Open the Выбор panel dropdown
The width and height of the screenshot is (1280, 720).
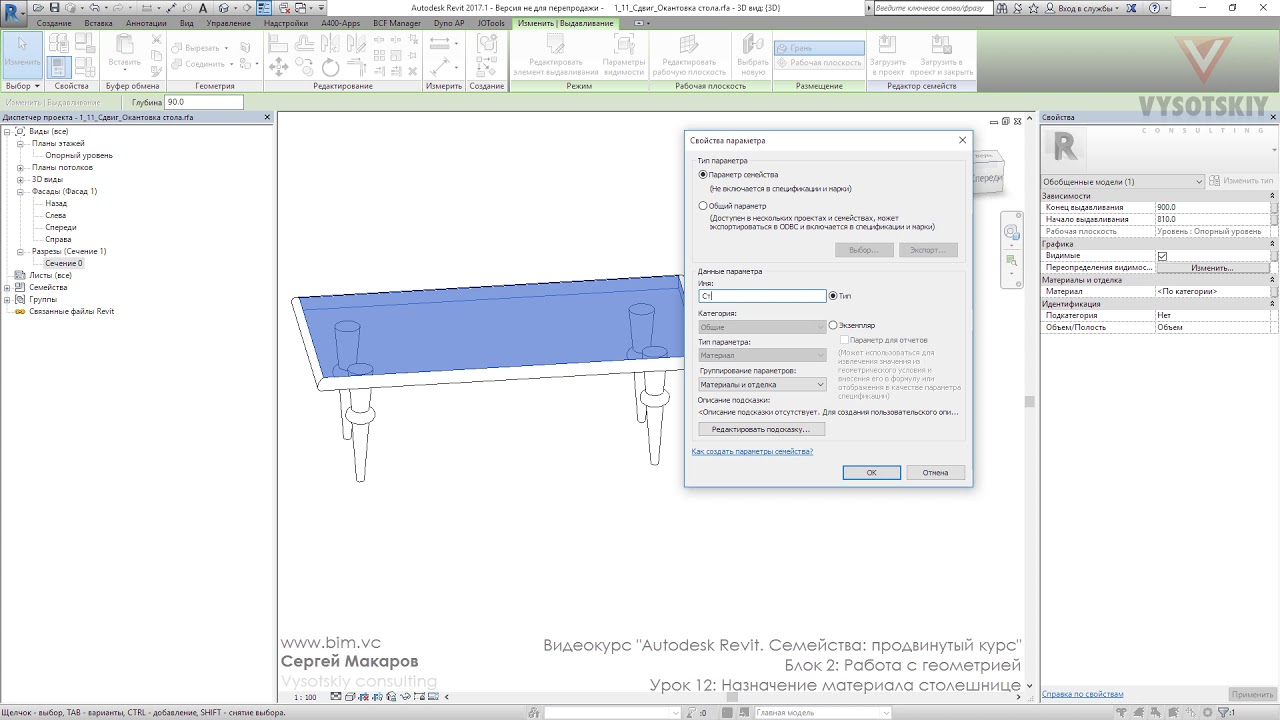(22, 86)
